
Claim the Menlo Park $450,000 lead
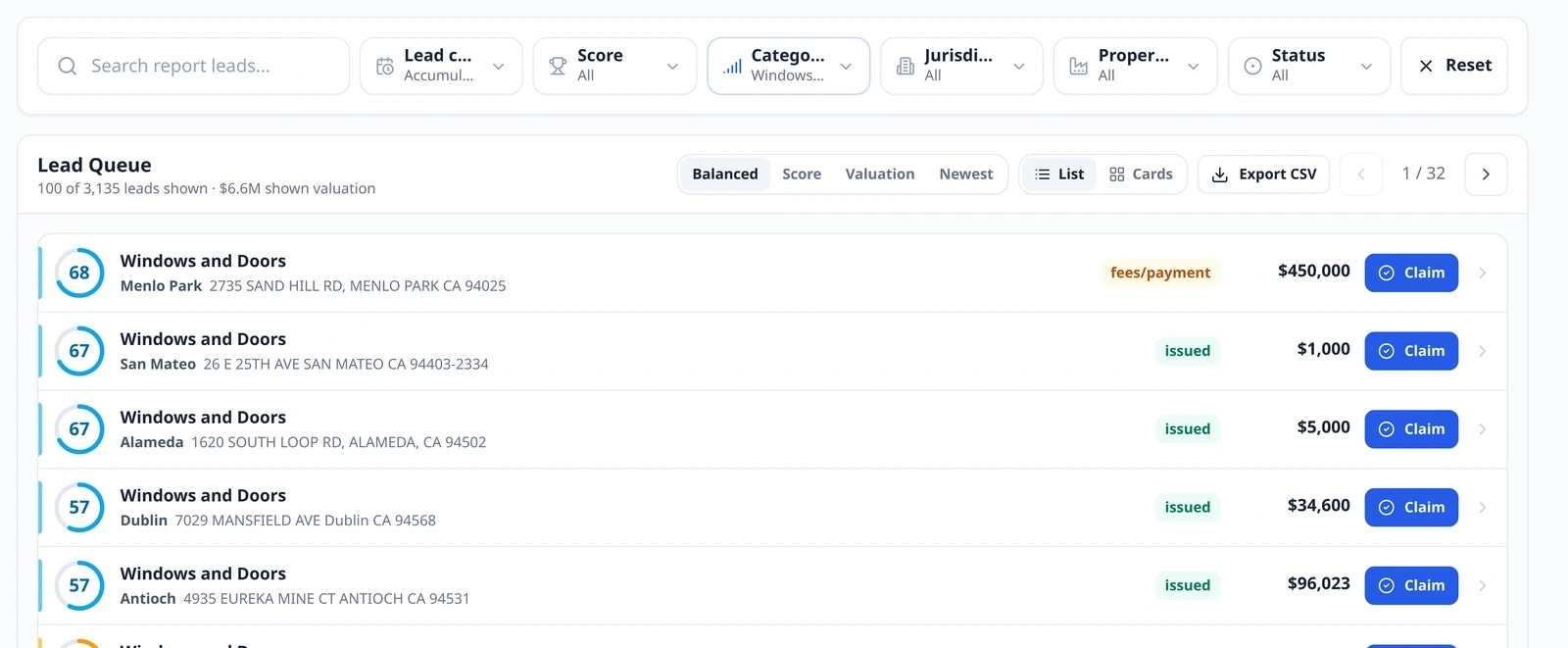(x=1411, y=273)
